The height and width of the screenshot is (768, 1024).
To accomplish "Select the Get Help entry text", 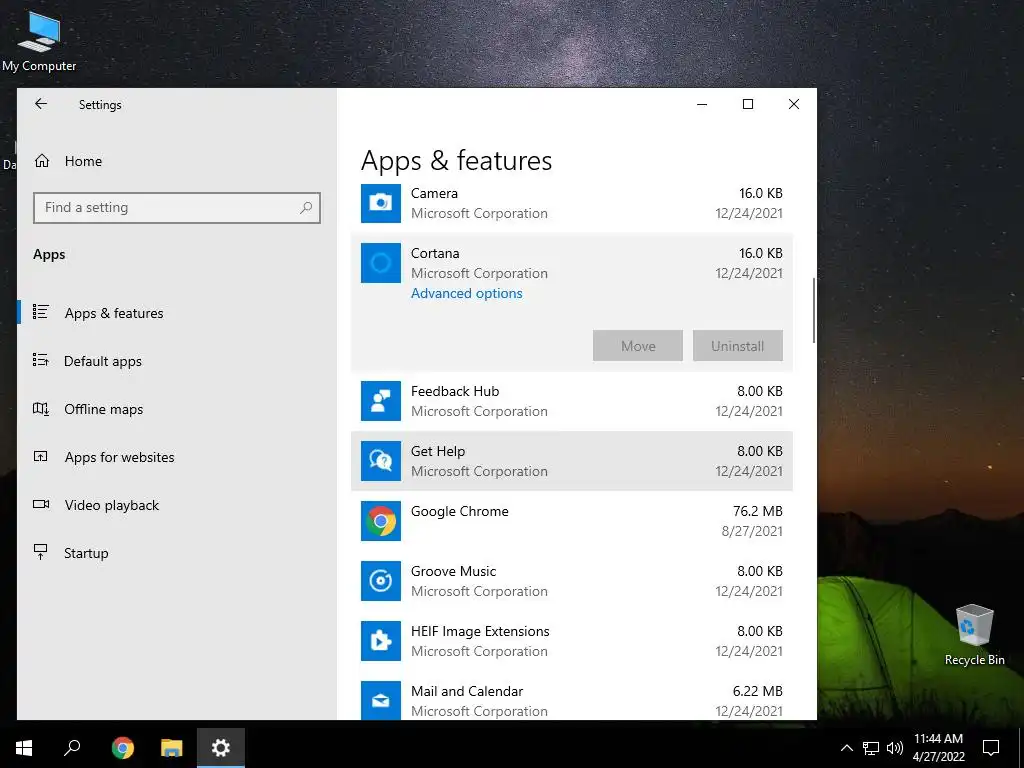I will click(438, 451).
